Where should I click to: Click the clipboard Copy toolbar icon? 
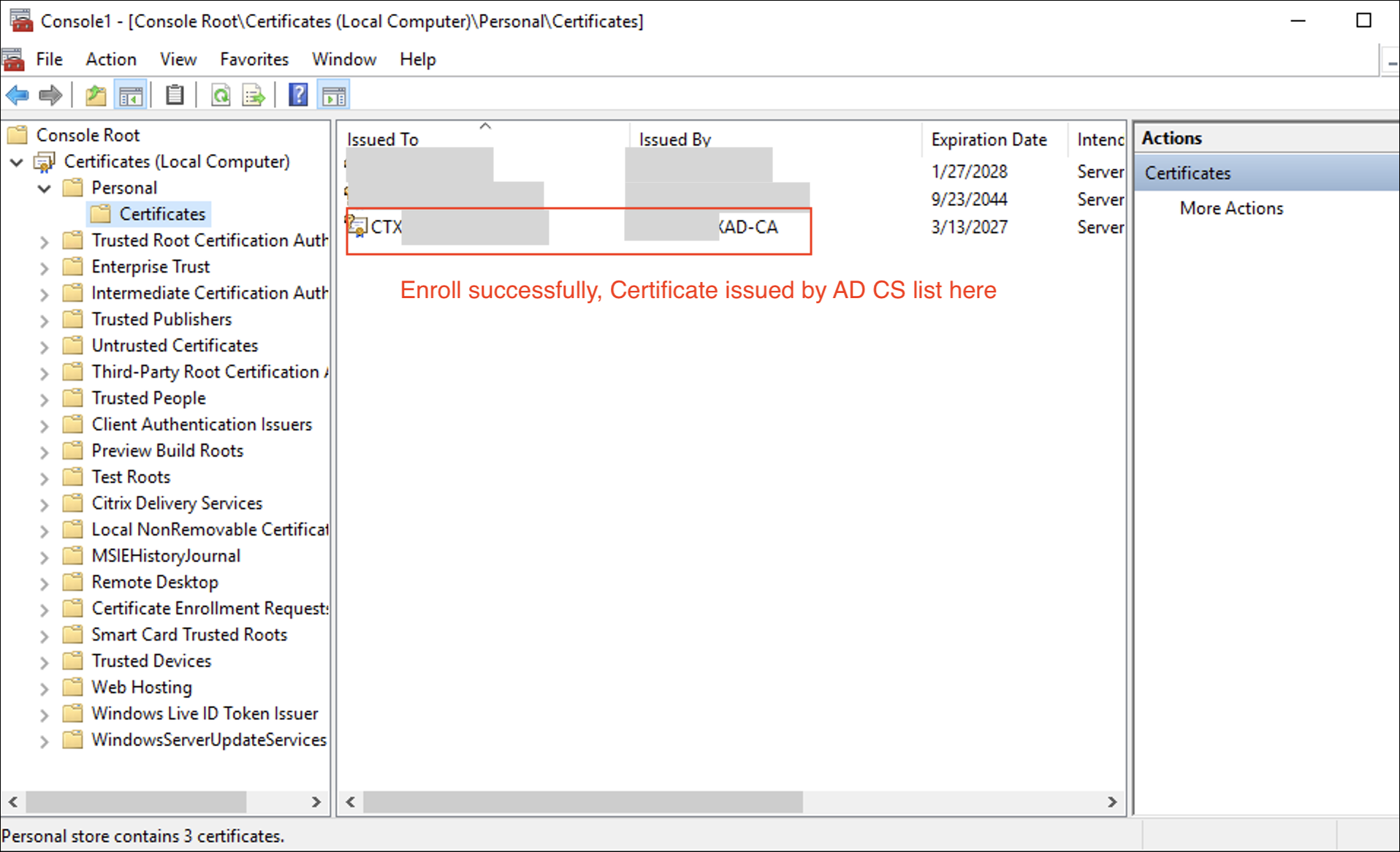click(175, 95)
